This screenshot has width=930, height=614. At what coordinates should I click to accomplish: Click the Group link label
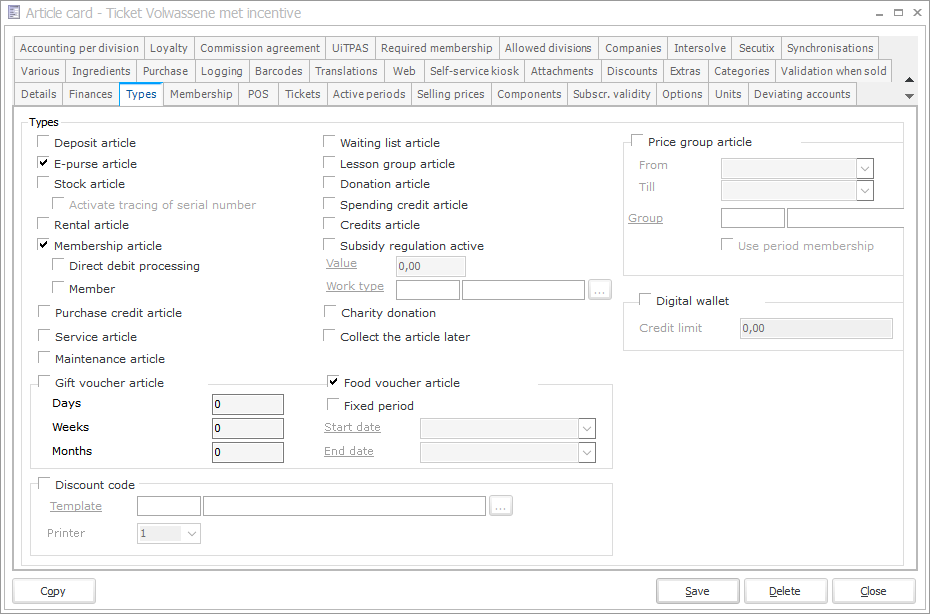point(645,218)
